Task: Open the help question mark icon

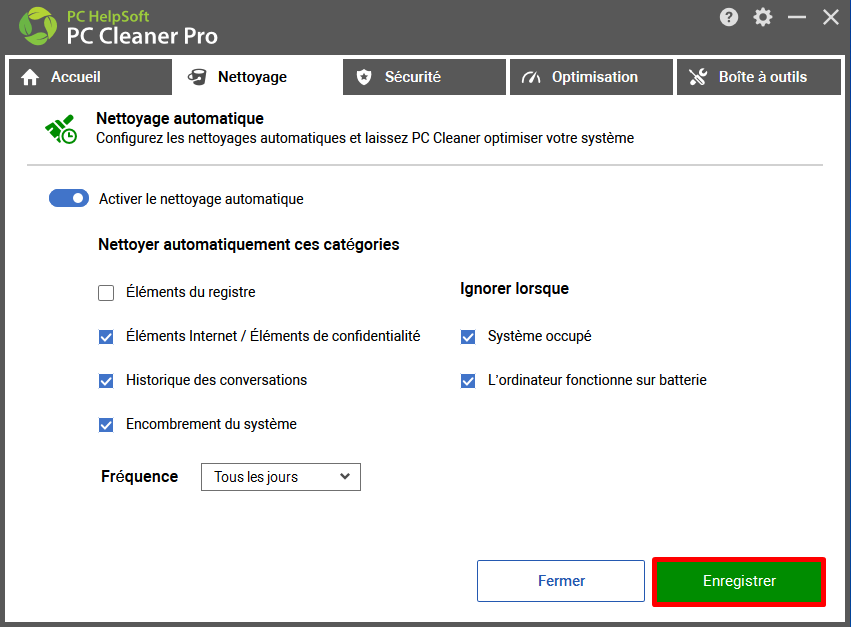Action: pos(728,17)
